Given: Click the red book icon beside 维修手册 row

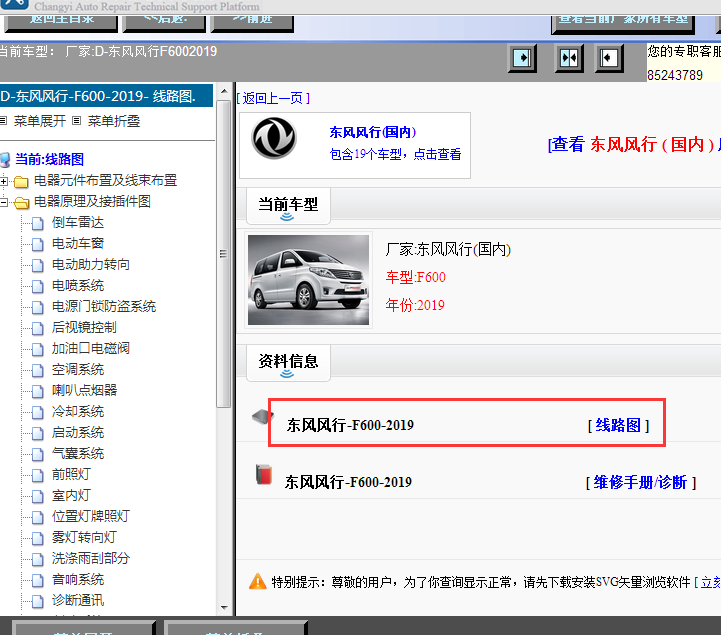Looking at the screenshot, I should (x=264, y=475).
